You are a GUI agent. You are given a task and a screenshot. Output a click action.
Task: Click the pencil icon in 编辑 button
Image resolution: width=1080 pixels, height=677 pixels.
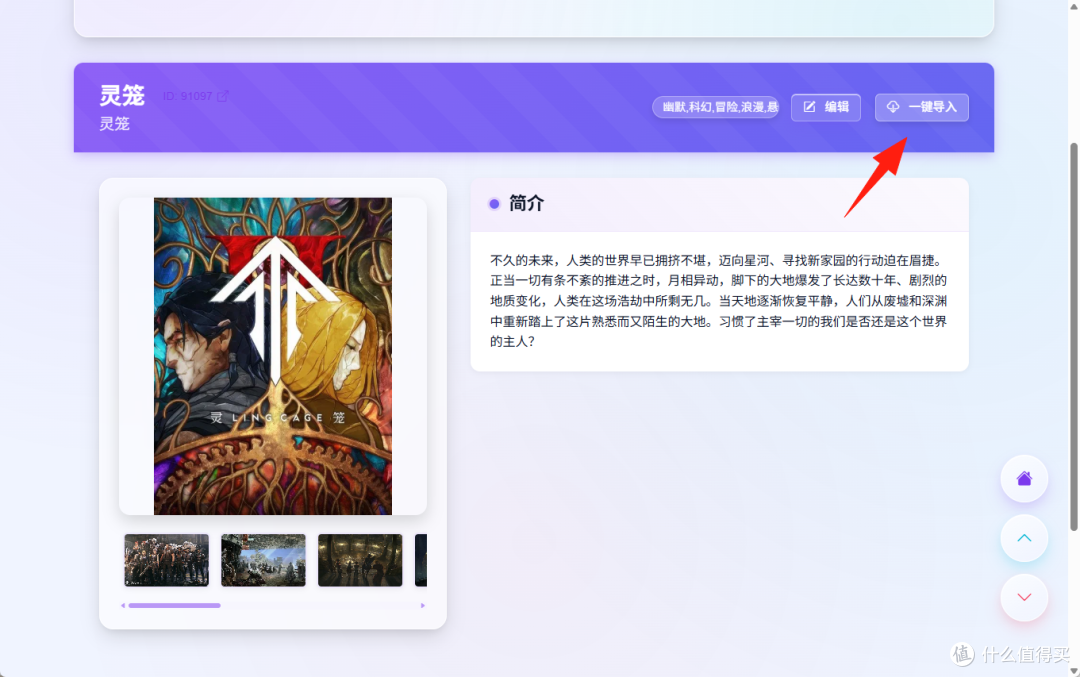tap(810, 107)
